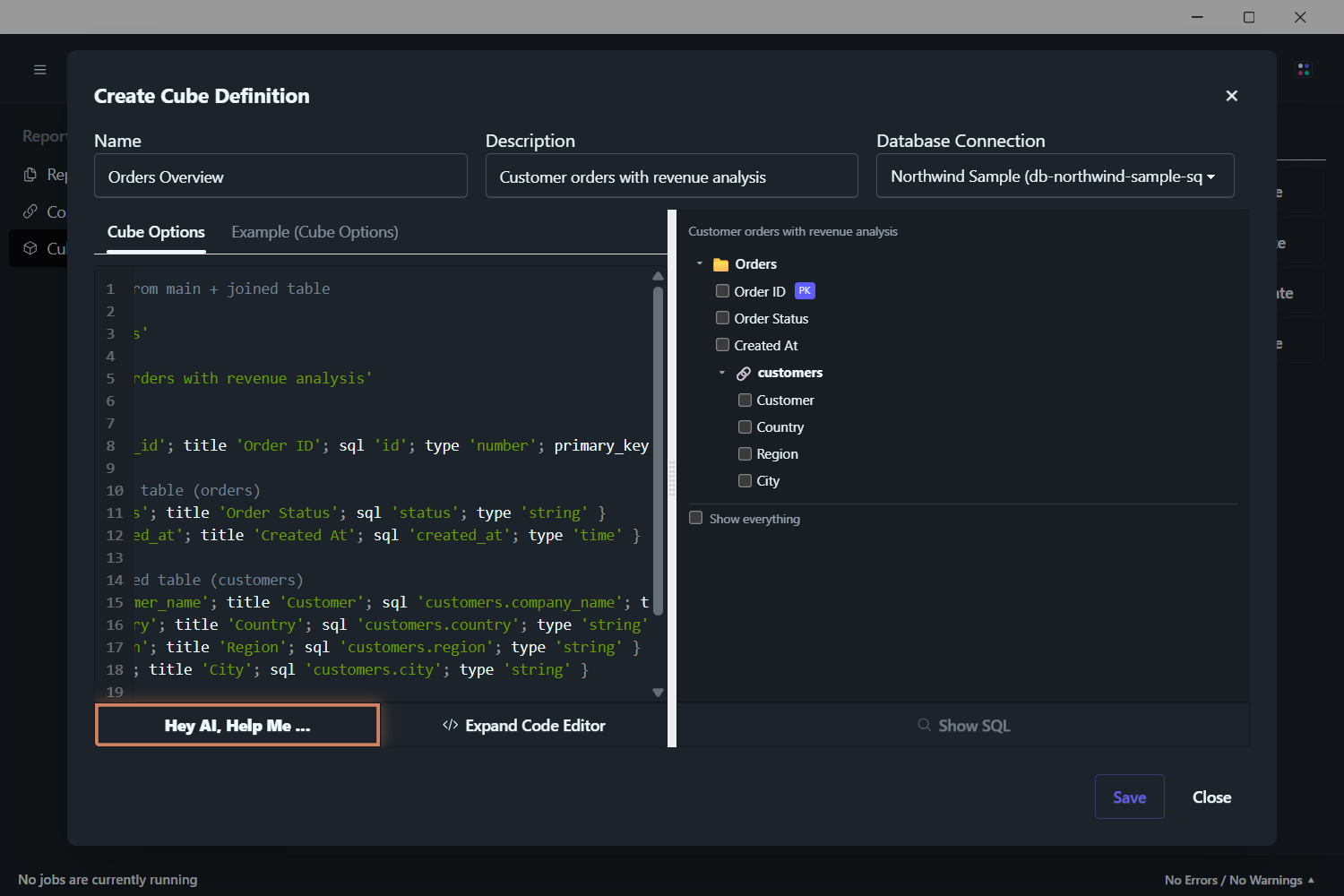Switch to the Cube Options tab
Screen dimensions: 1344x896
pos(156,232)
